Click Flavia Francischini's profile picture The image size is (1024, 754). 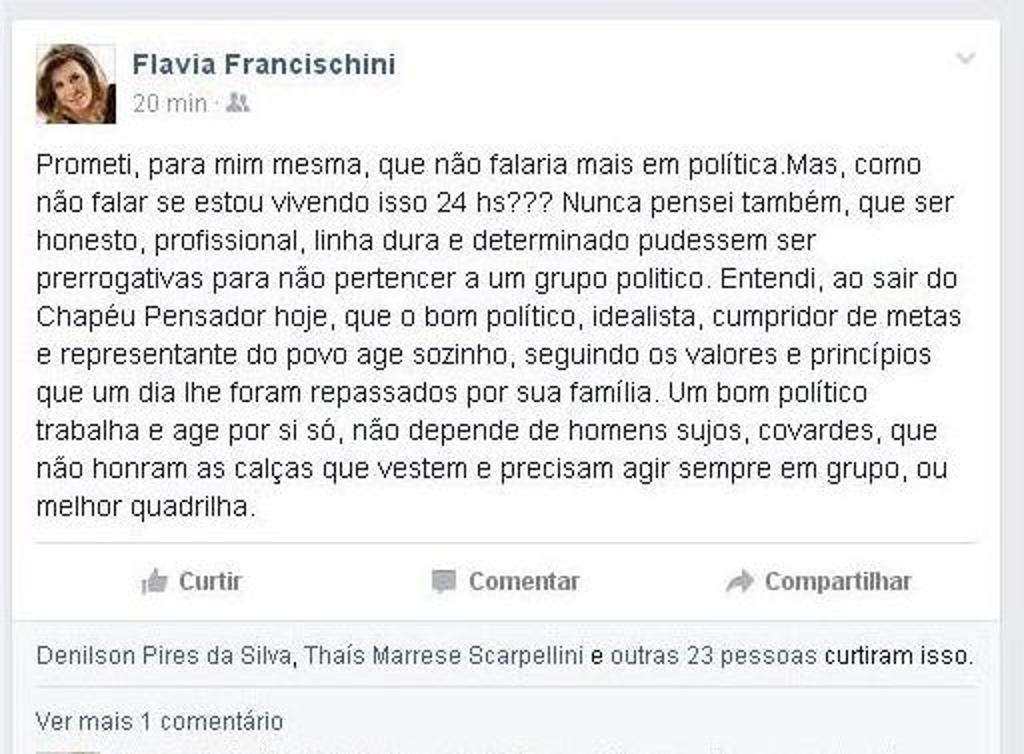(76, 82)
